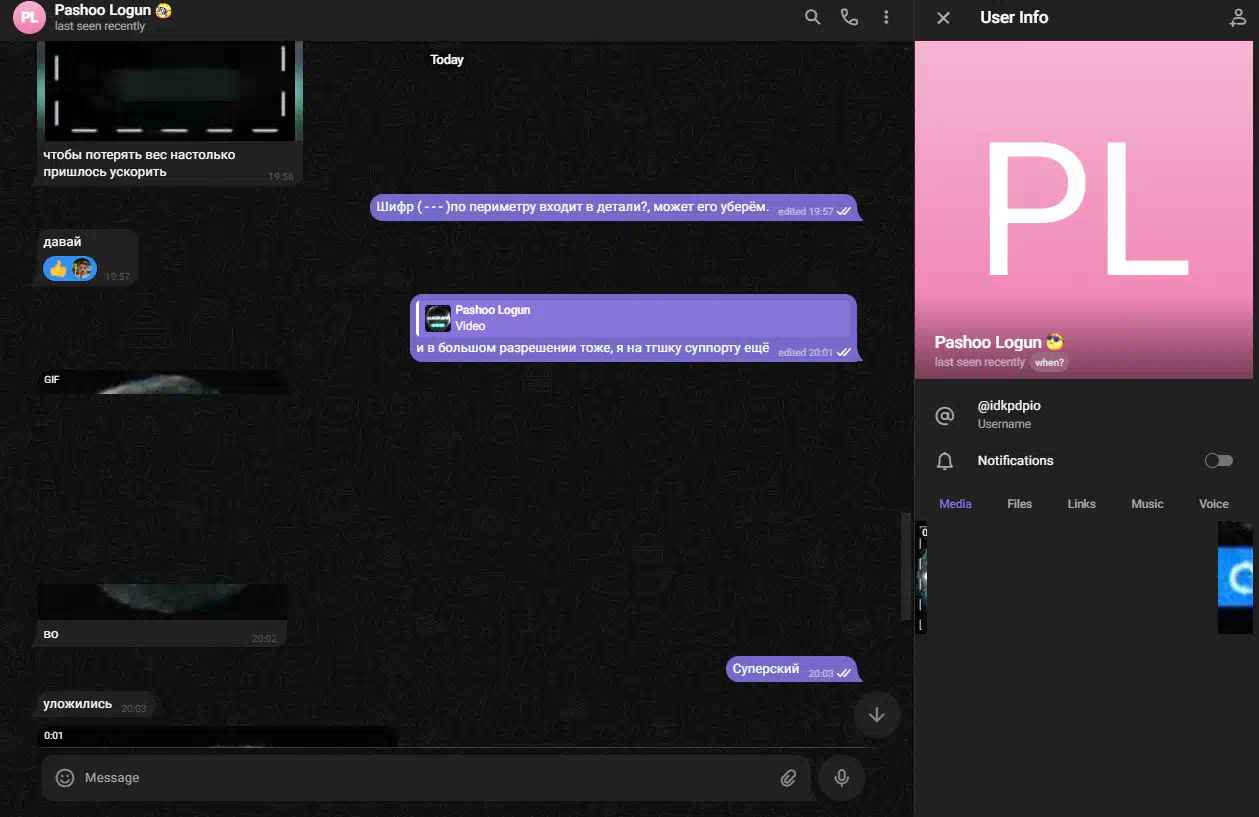Switch to the Files tab
This screenshot has height=817, width=1259.
[x=1019, y=504]
